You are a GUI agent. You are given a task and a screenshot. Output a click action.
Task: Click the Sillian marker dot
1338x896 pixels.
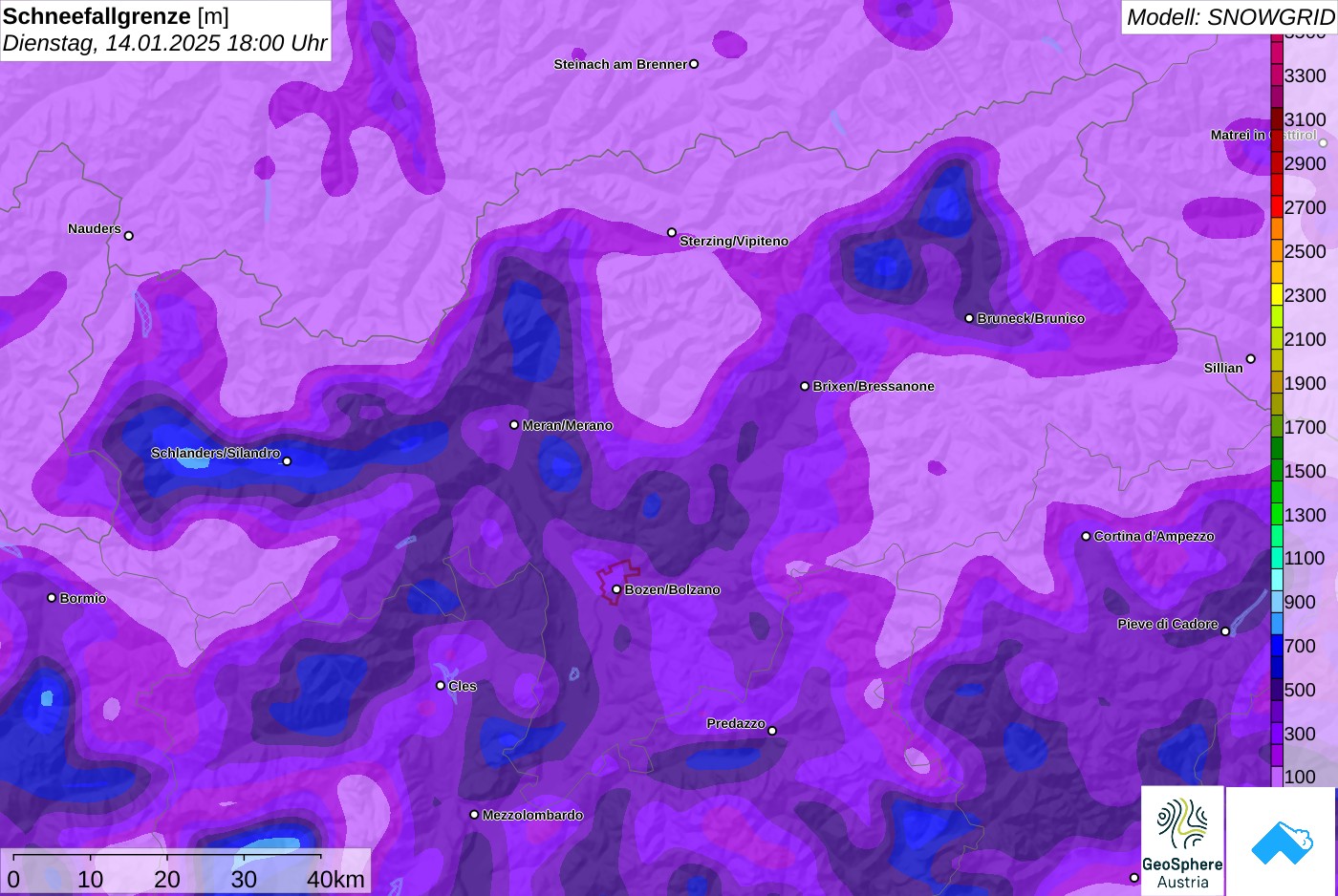1251,359
